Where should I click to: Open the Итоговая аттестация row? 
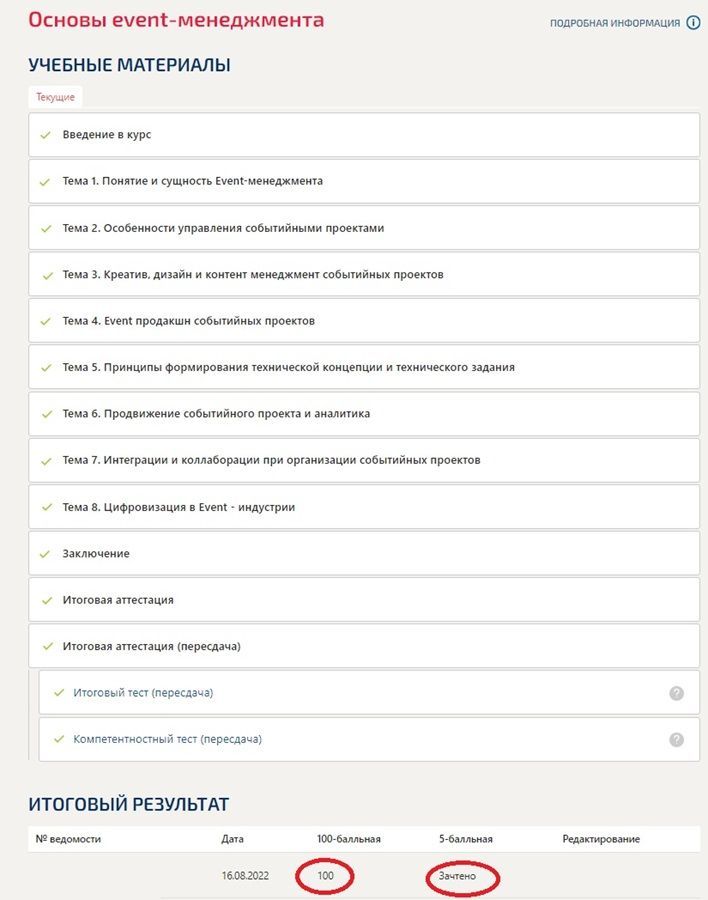pos(364,600)
